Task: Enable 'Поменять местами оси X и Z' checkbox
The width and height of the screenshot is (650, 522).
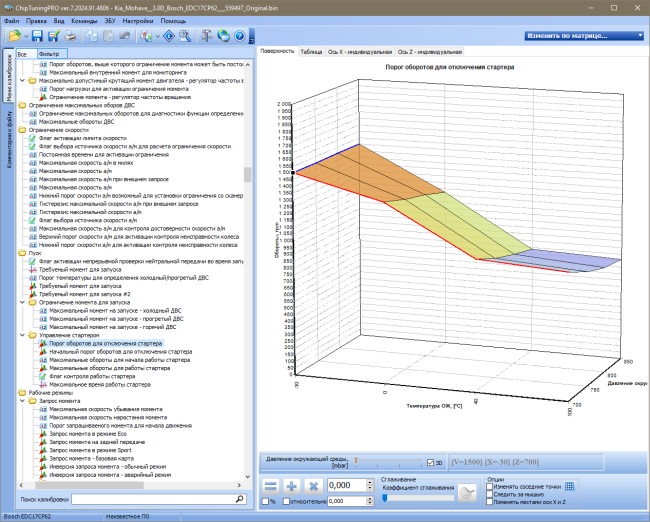Action: (490, 502)
